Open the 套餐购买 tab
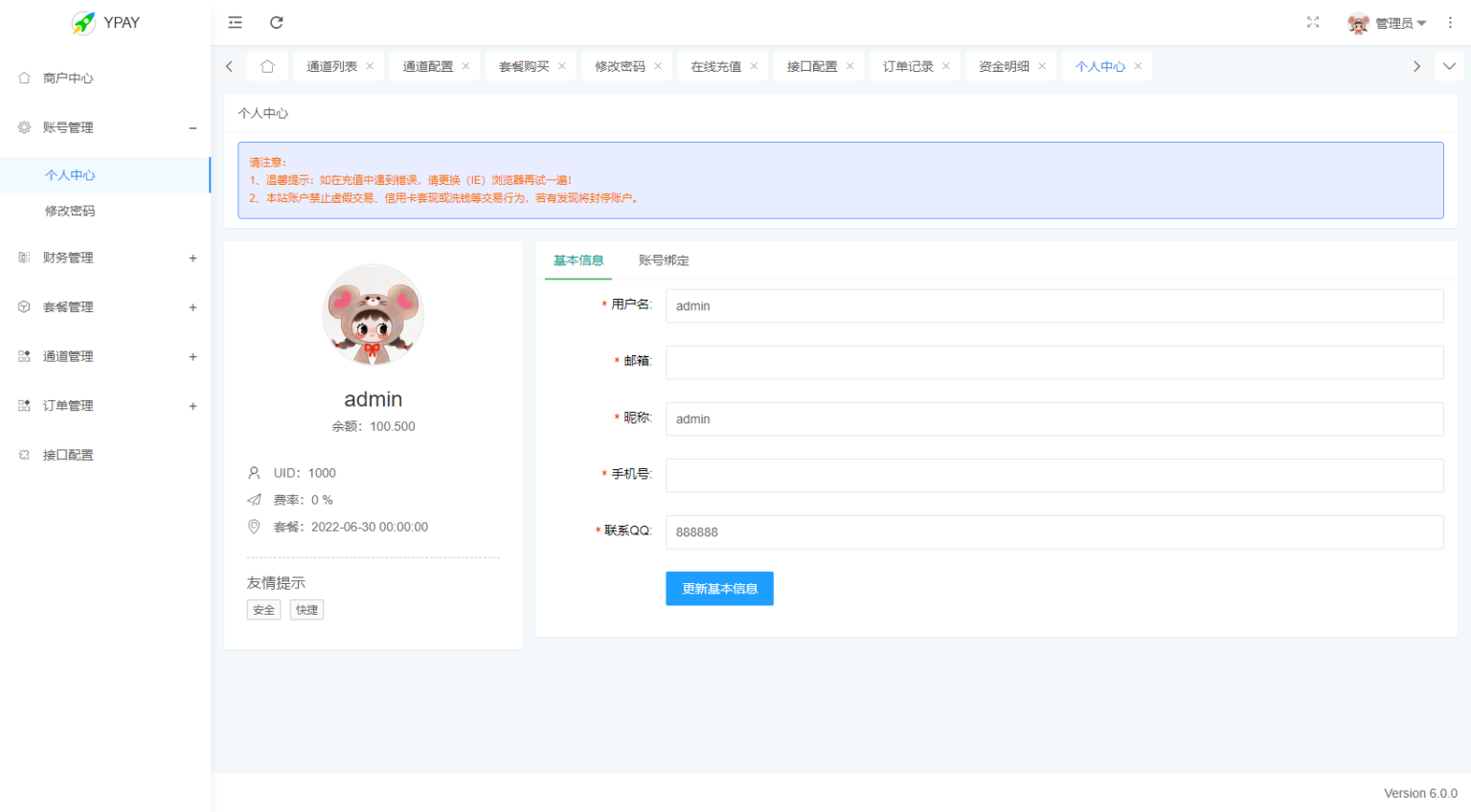 point(523,66)
